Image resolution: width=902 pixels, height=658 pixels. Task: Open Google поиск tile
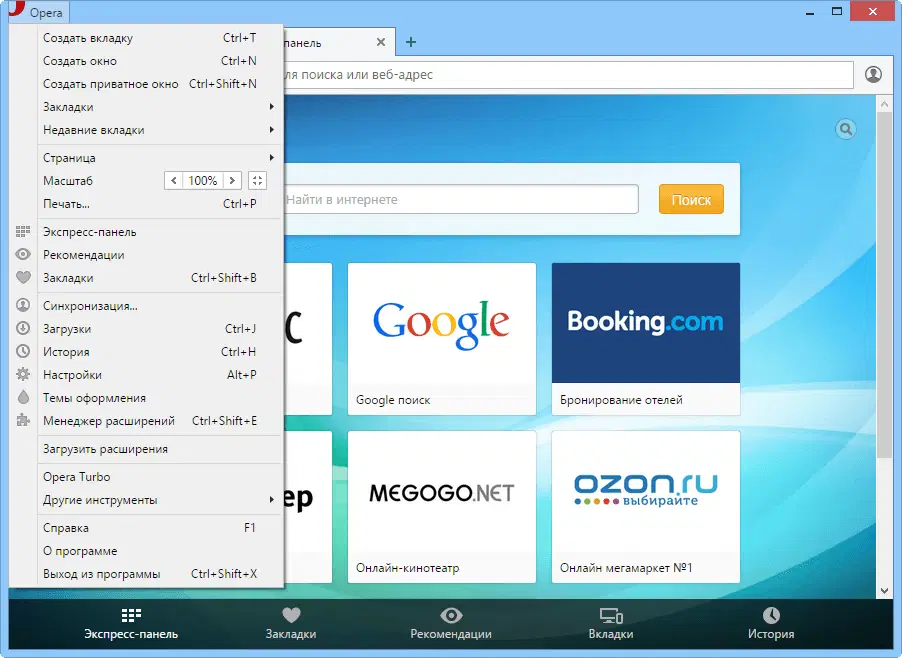(x=442, y=339)
